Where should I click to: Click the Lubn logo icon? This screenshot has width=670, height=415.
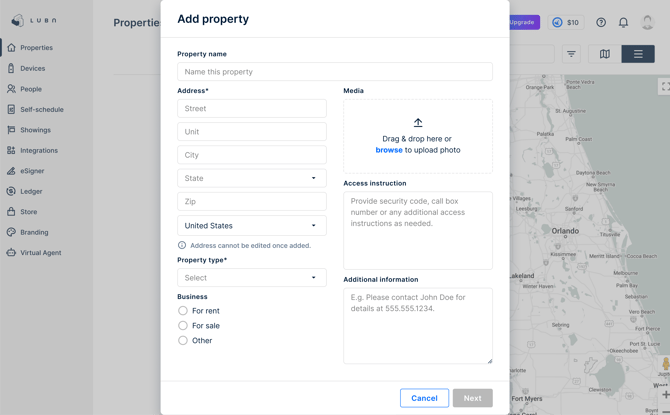(x=17, y=20)
